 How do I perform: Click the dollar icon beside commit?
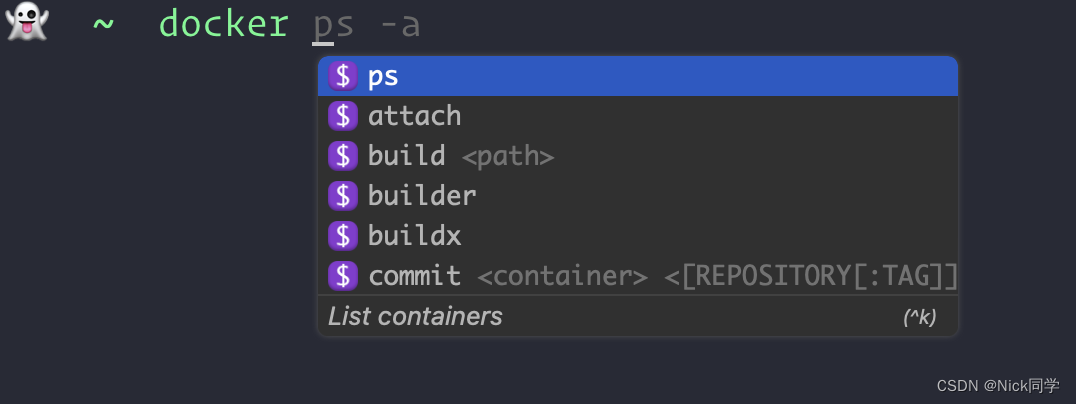343,275
